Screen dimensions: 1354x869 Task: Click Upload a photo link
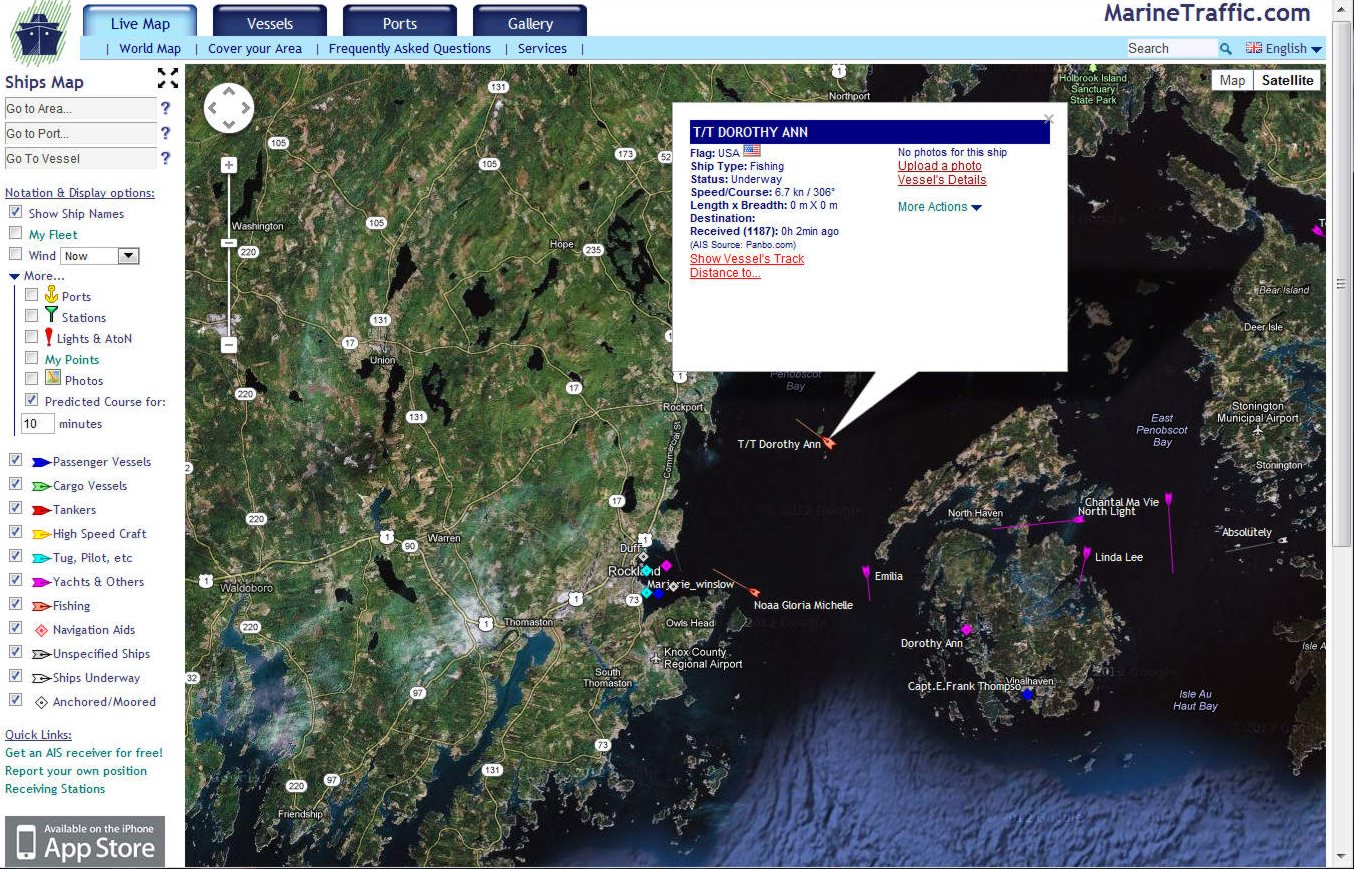(x=940, y=166)
